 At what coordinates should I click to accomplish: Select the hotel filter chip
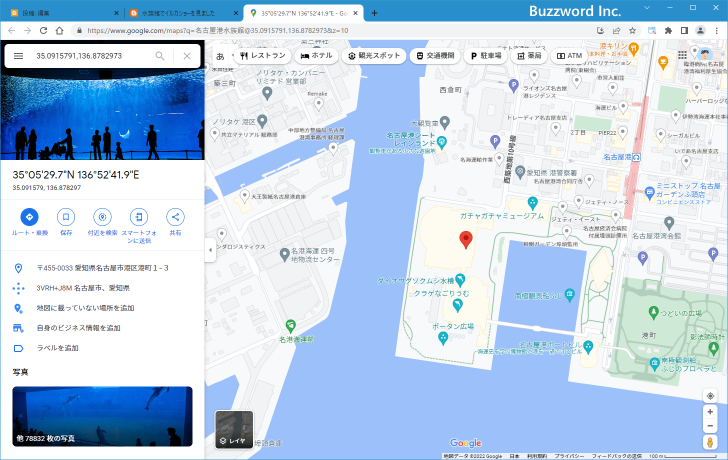click(316, 56)
